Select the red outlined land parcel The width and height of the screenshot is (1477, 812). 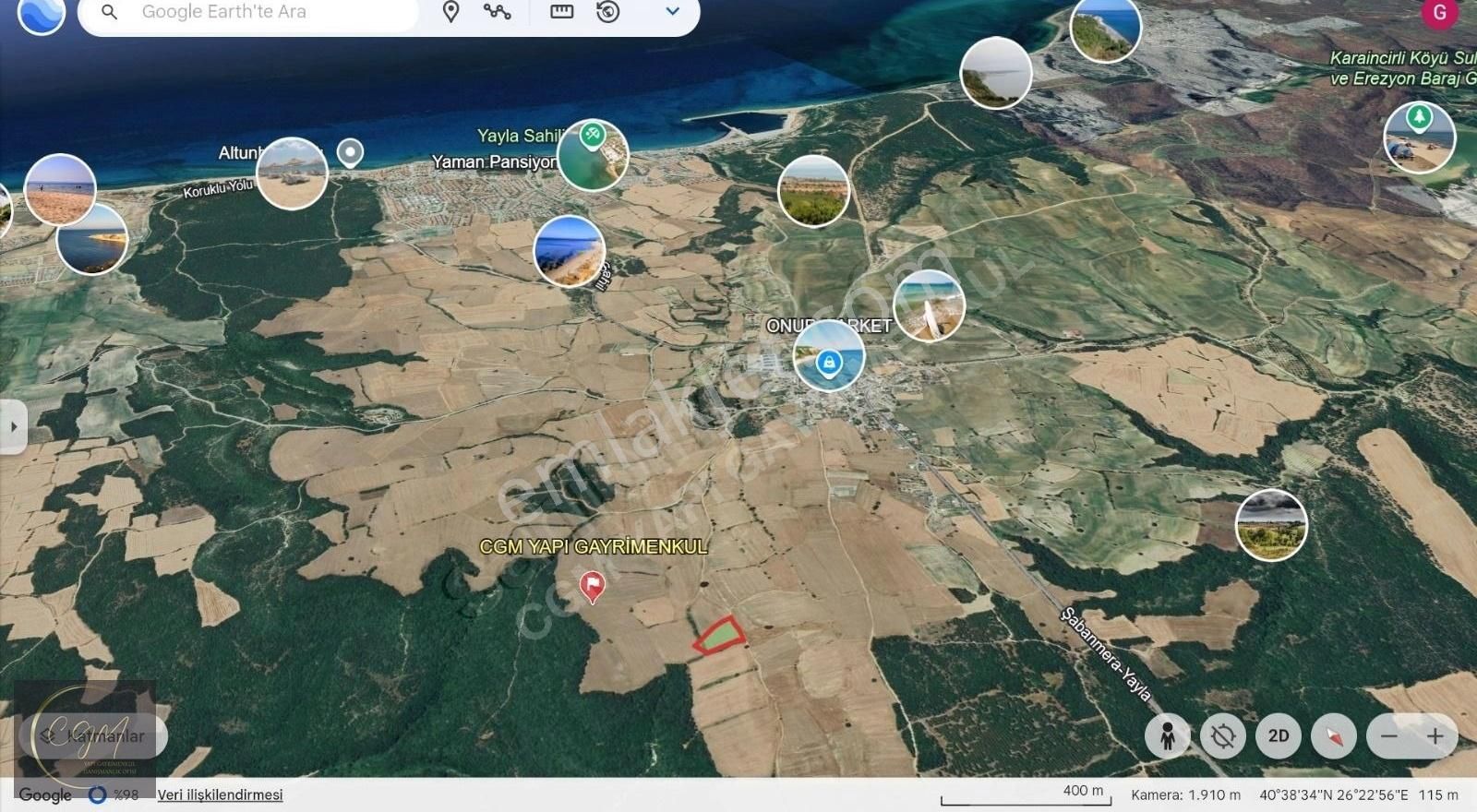(719, 635)
